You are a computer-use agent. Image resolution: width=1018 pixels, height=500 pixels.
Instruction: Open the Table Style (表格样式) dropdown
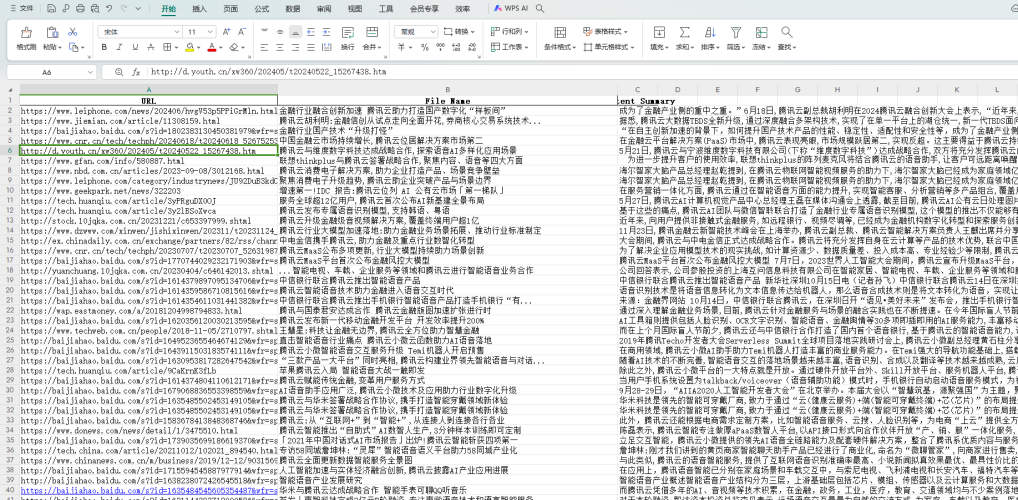tap(606, 31)
